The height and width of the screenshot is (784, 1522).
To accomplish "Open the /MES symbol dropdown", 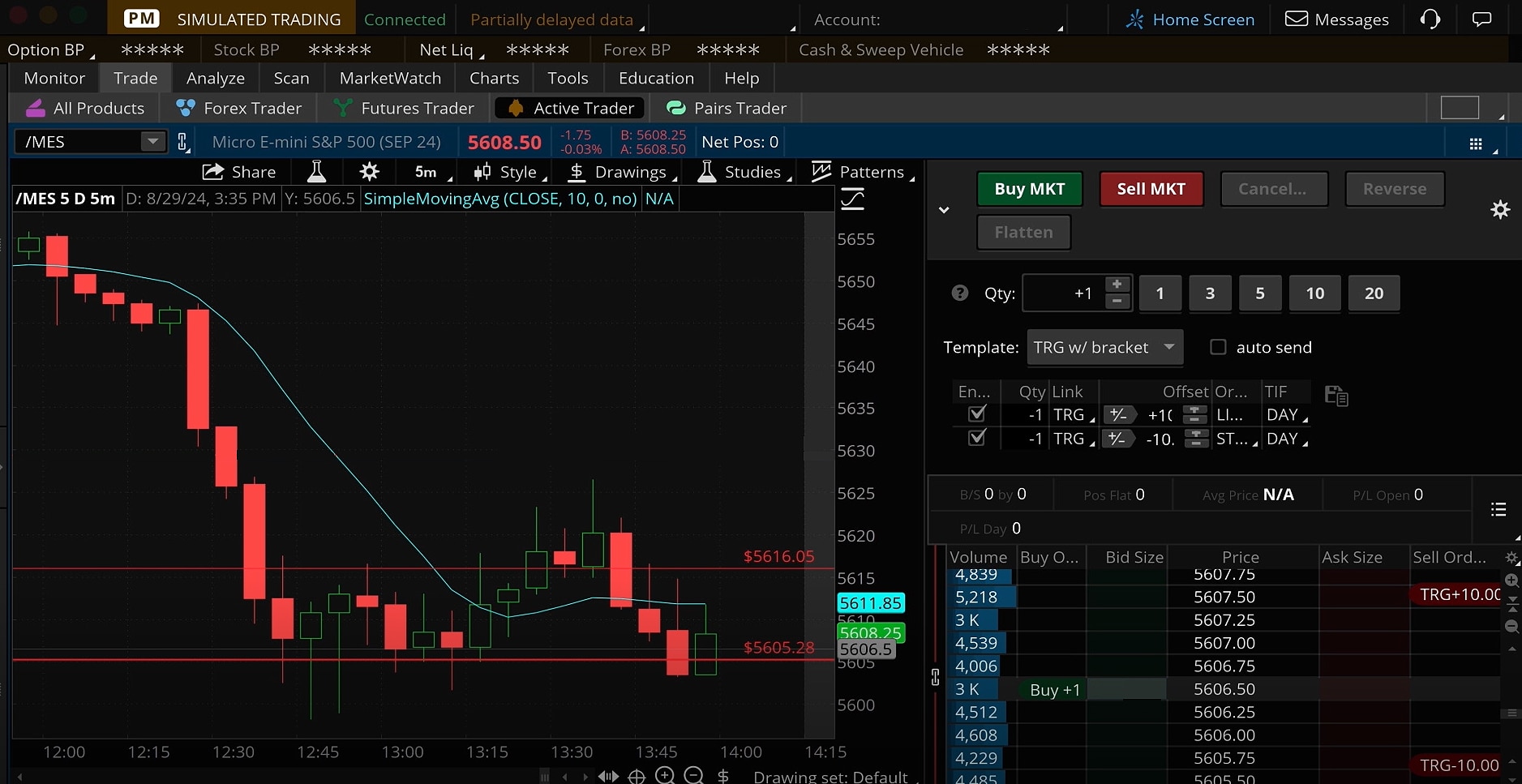I will [x=152, y=141].
